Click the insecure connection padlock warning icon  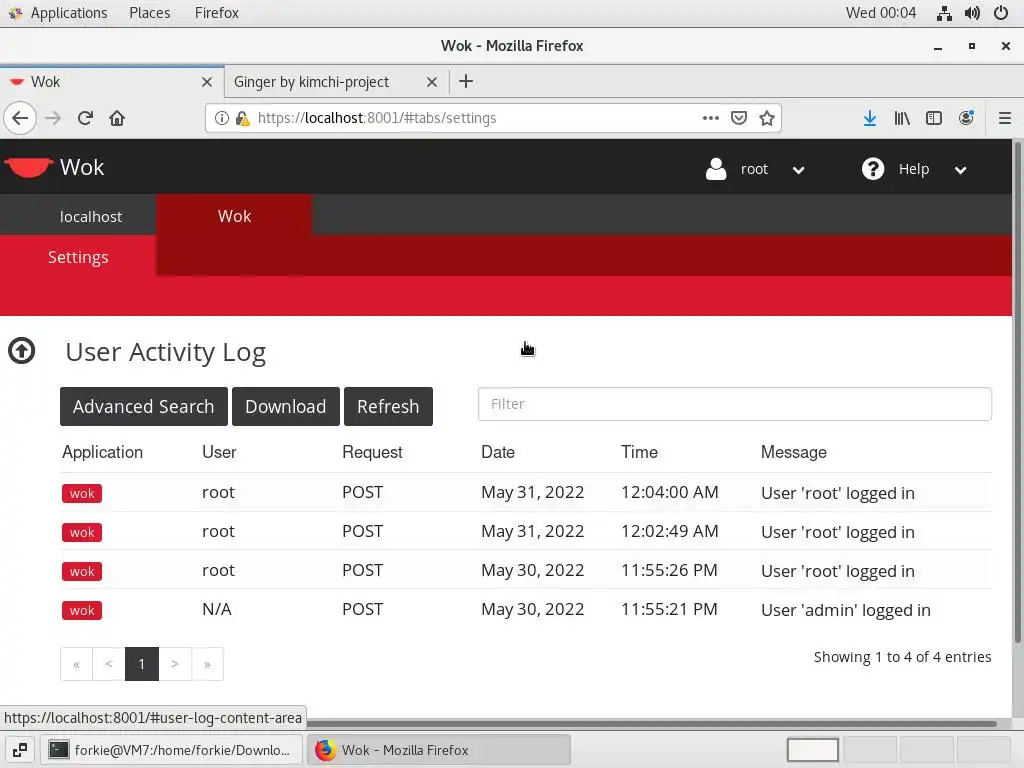(242, 118)
